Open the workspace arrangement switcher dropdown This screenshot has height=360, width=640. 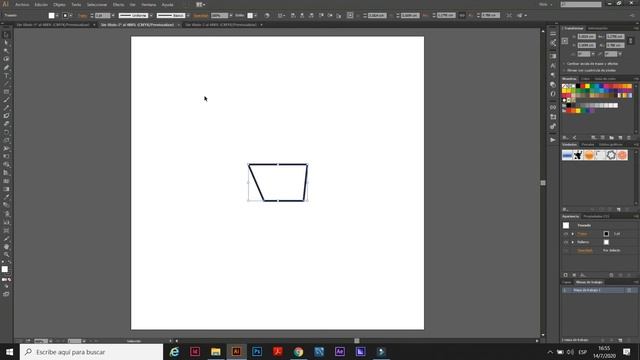click(x=200, y=4)
